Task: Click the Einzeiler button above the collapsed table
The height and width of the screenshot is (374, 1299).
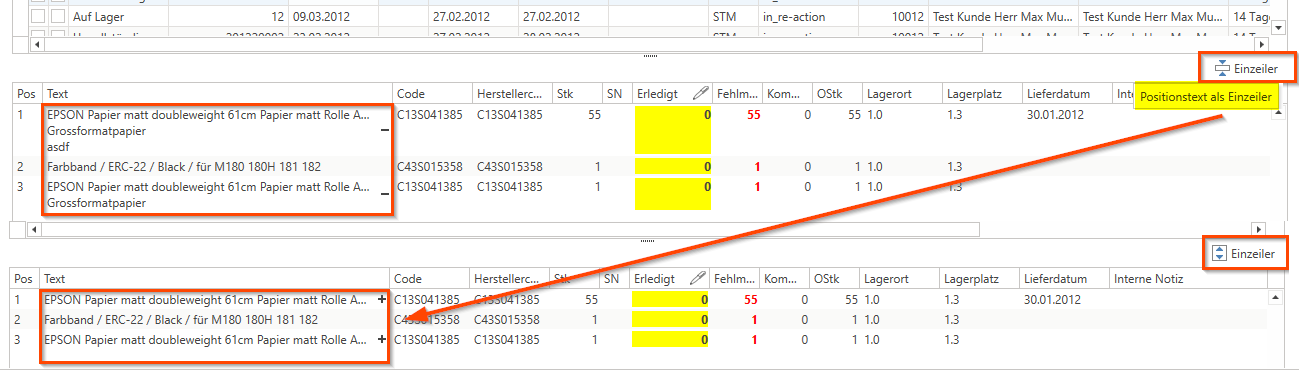Action: pos(1245,254)
